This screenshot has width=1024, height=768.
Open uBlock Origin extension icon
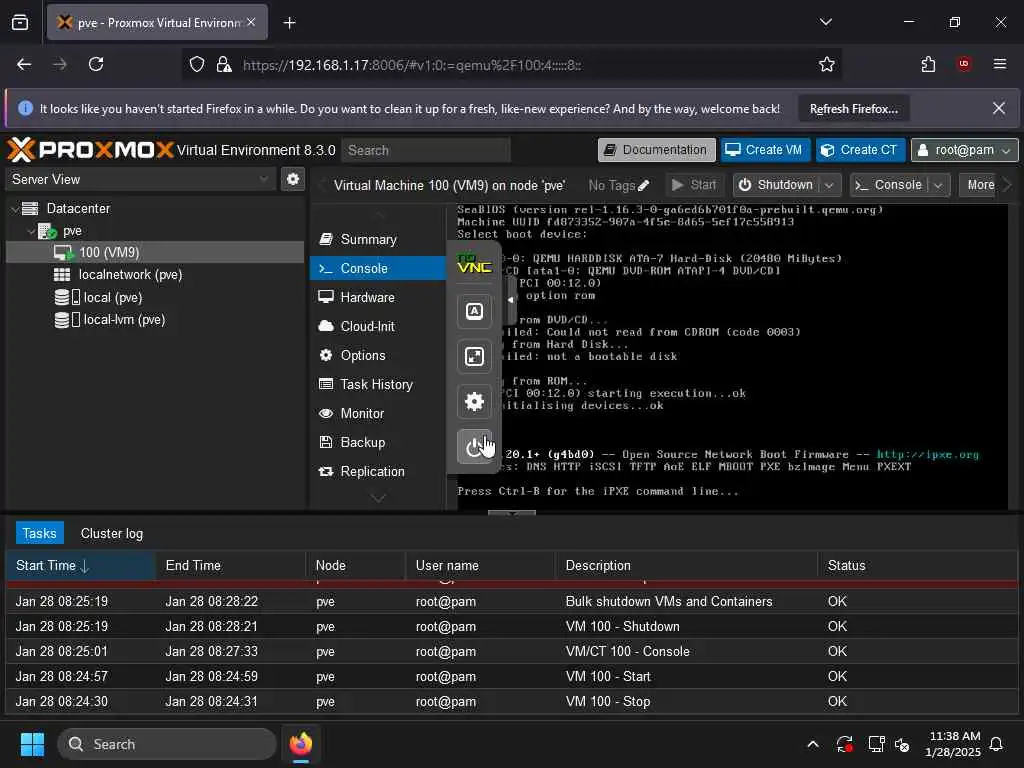coord(963,64)
